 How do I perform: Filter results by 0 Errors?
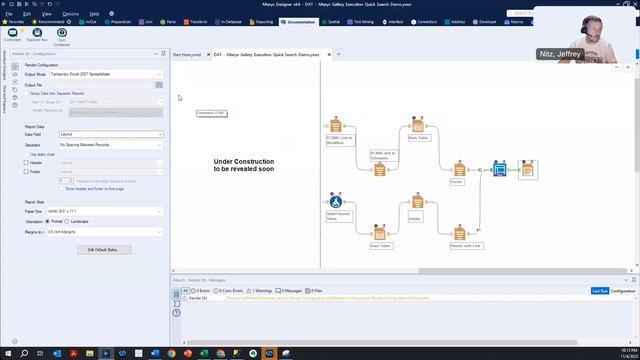point(200,291)
